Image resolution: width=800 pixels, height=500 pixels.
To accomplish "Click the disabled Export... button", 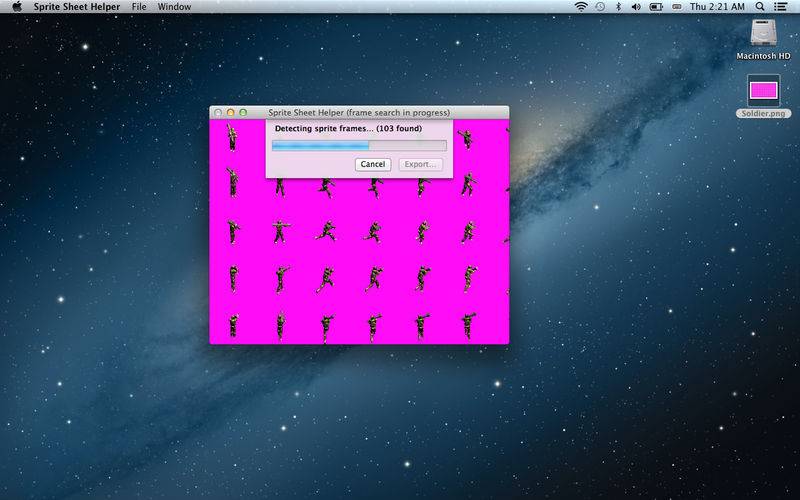I will tap(420, 164).
